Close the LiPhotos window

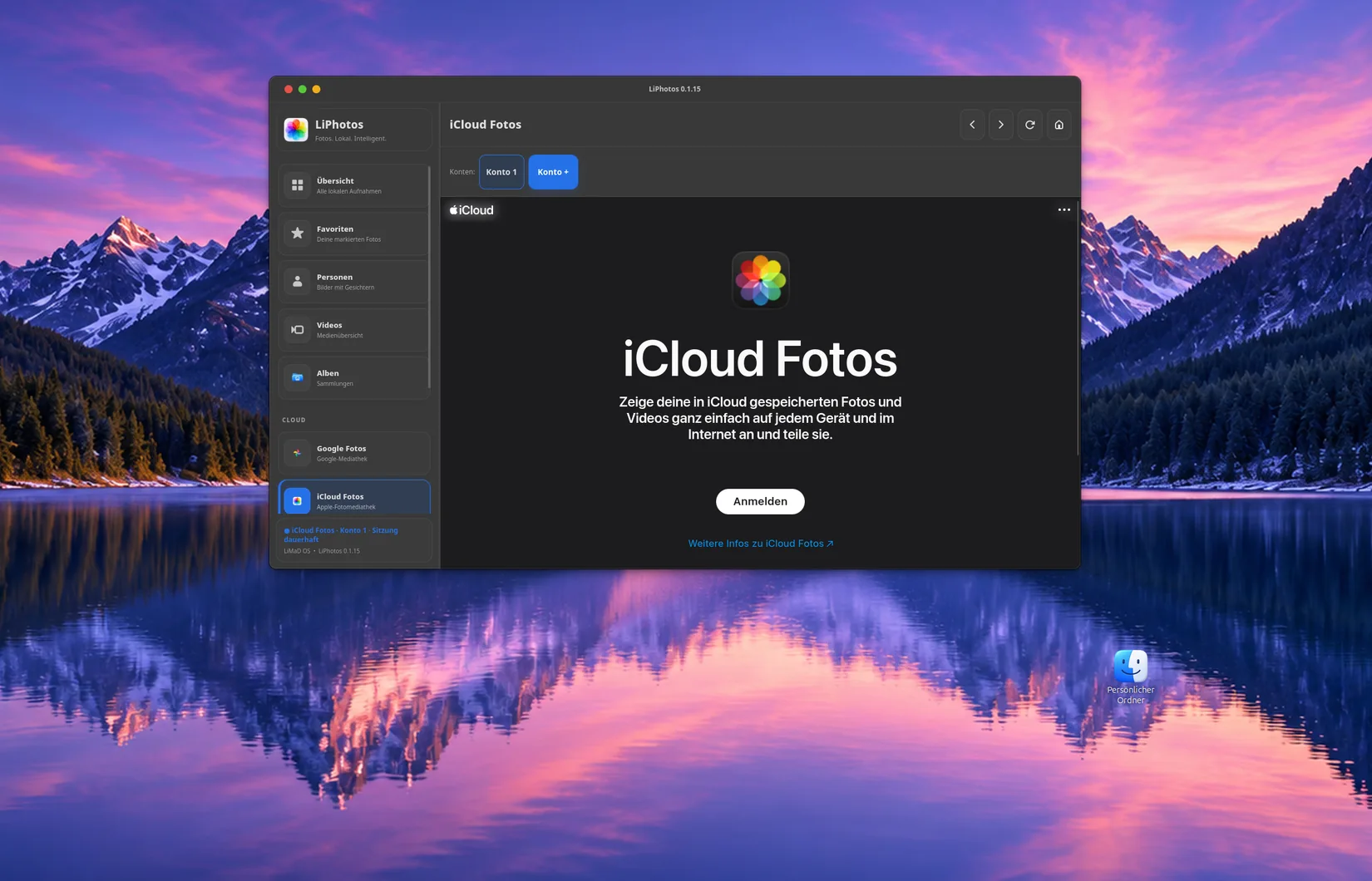(289, 89)
